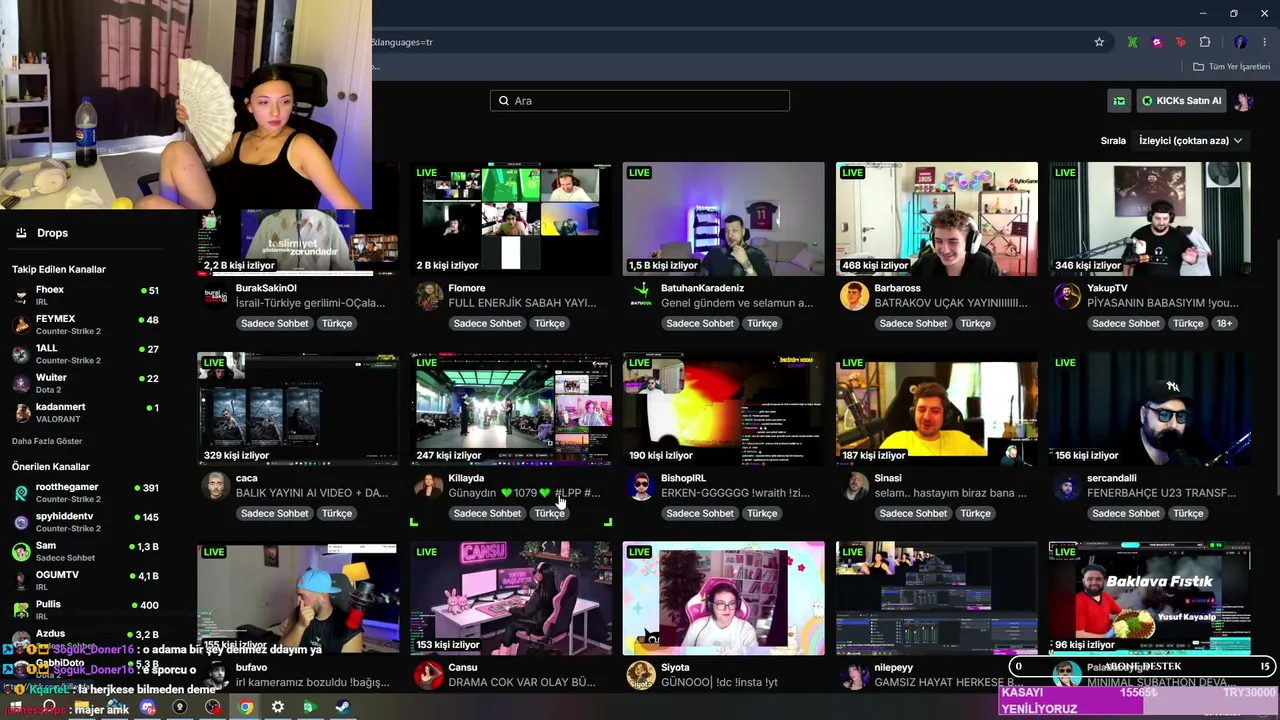Click stream title 'BALIK YAYINI AI VIDEO + DA...'
This screenshot has height=720, width=1280.
click(x=312, y=493)
